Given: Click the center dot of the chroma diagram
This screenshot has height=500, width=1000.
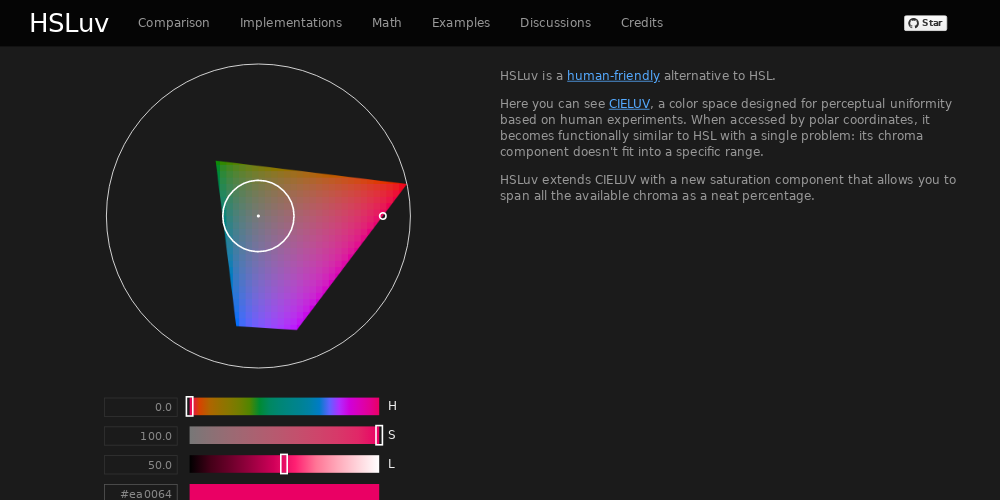Looking at the screenshot, I should coord(258,216).
